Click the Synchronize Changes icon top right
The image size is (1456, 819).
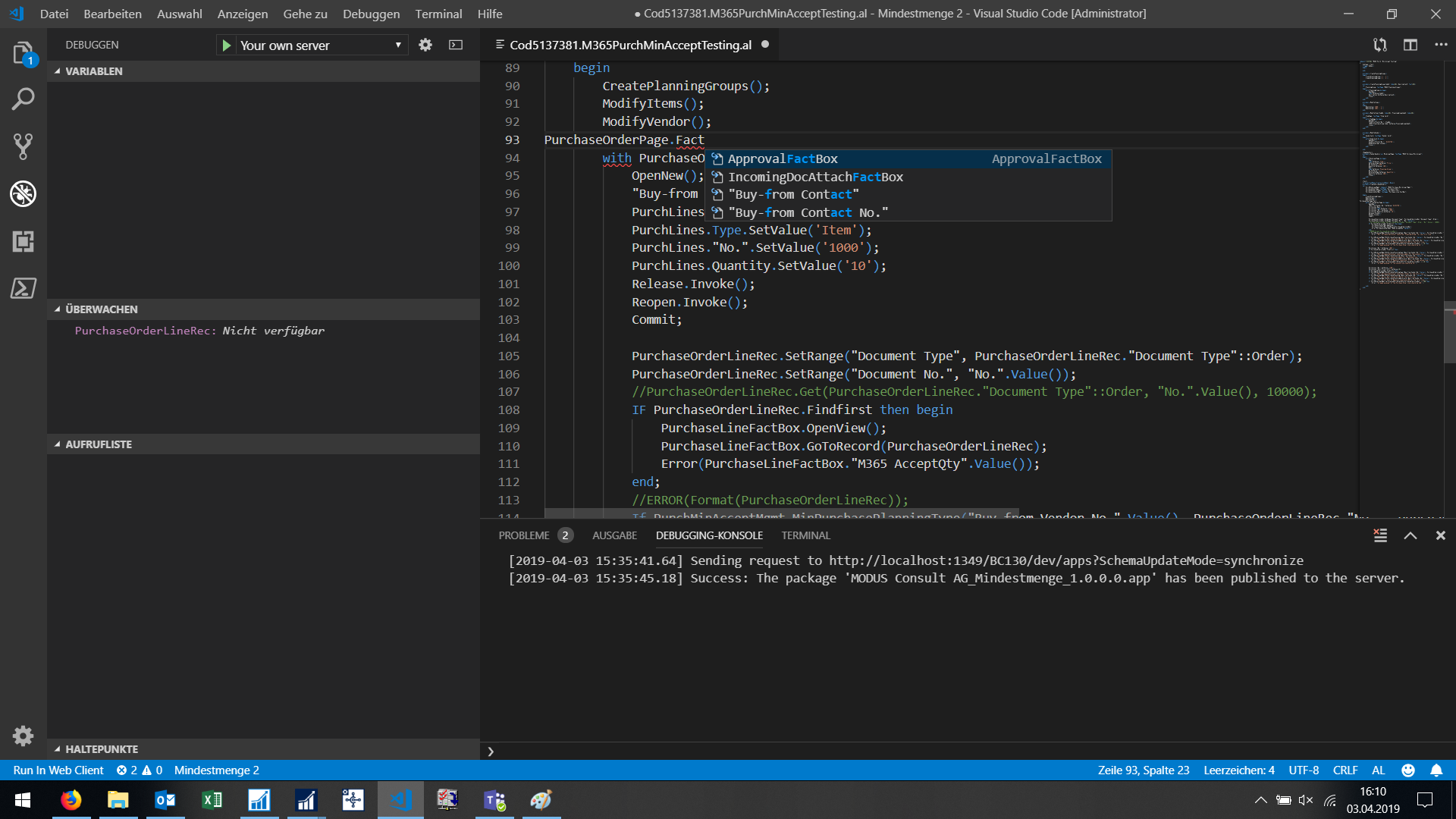(x=1379, y=45)
